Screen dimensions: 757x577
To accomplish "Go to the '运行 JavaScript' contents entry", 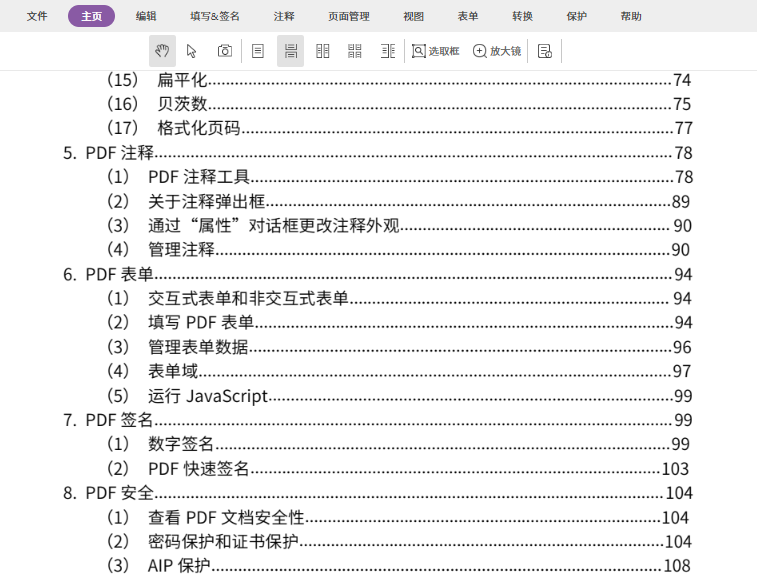I will pos(208,396).
